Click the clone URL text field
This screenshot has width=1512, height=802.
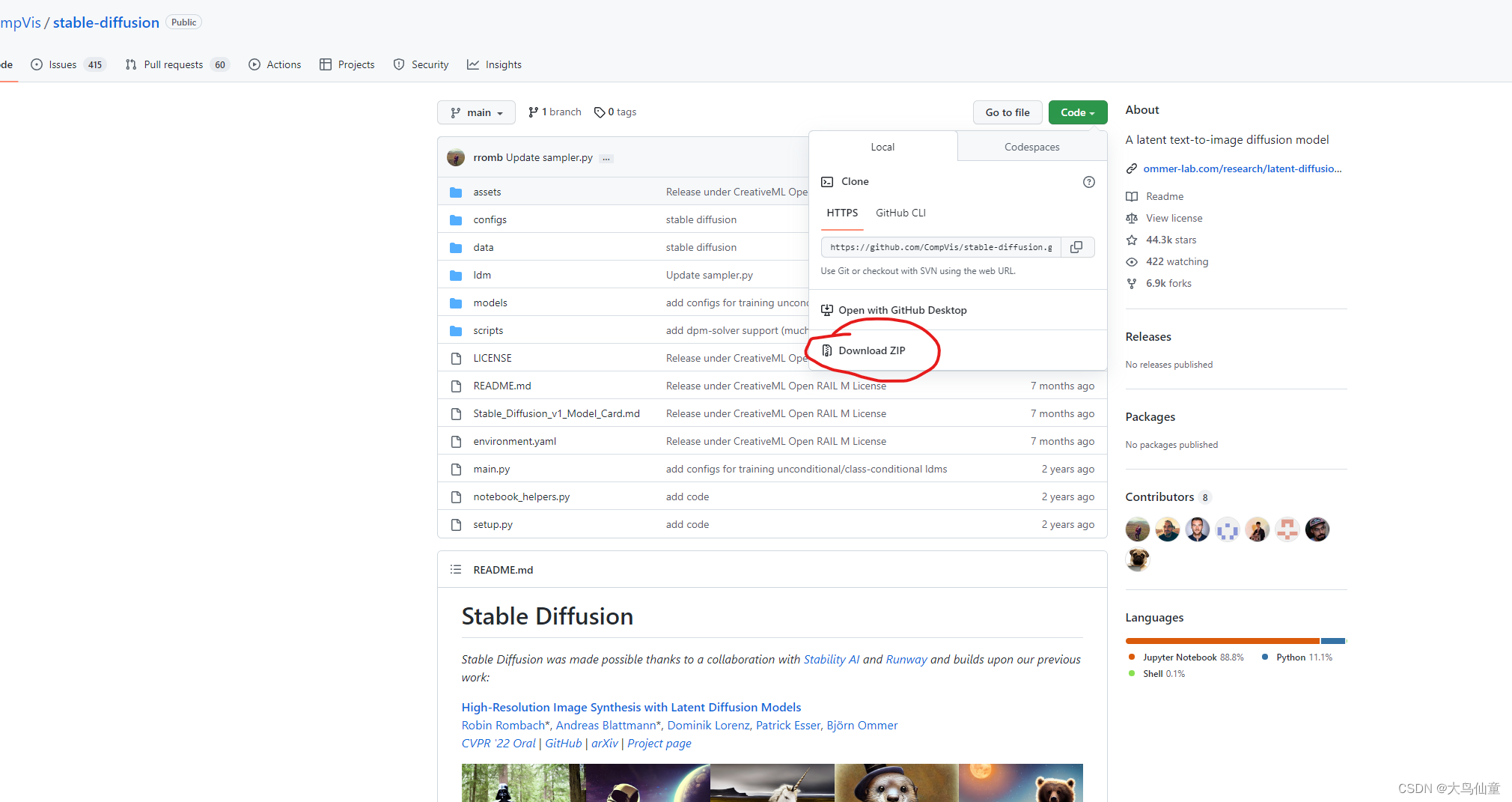(941, 247)
